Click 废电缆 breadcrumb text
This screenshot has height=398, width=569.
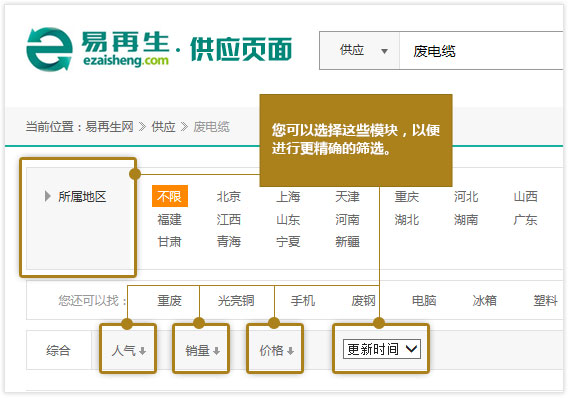[211, 127]
